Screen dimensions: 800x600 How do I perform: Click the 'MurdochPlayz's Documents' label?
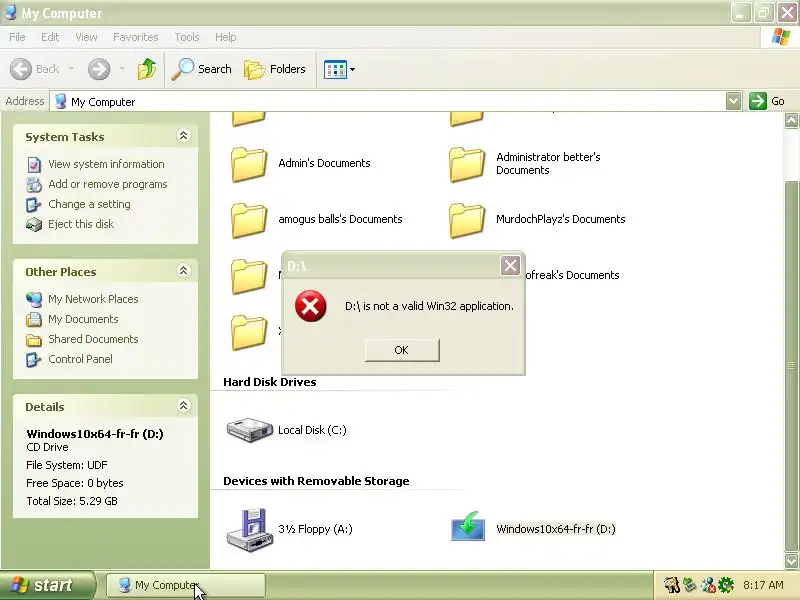tap(560, 219)
